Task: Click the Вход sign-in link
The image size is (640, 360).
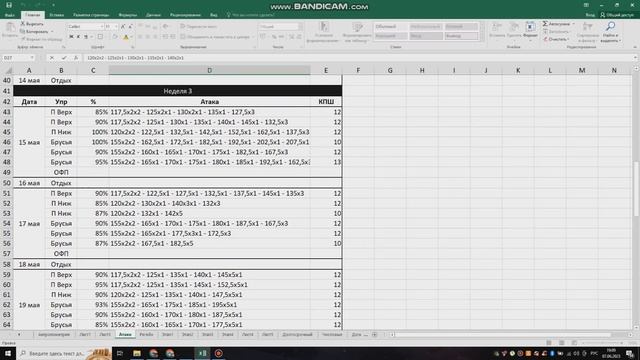Action: 590,15
